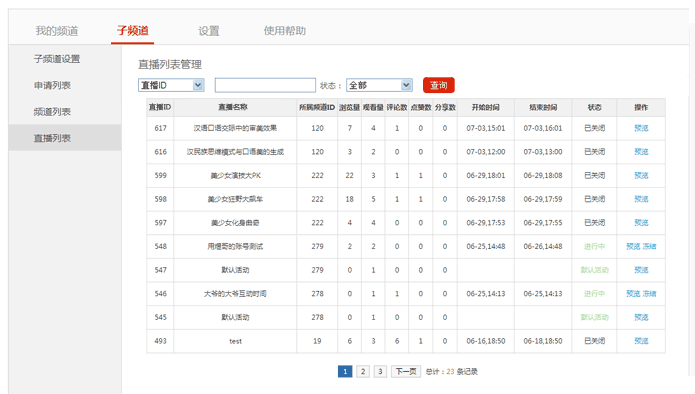This screenshot has height=394, width=695.
Task: Click 冻结 link for row 546
Action: coord(649,293)
